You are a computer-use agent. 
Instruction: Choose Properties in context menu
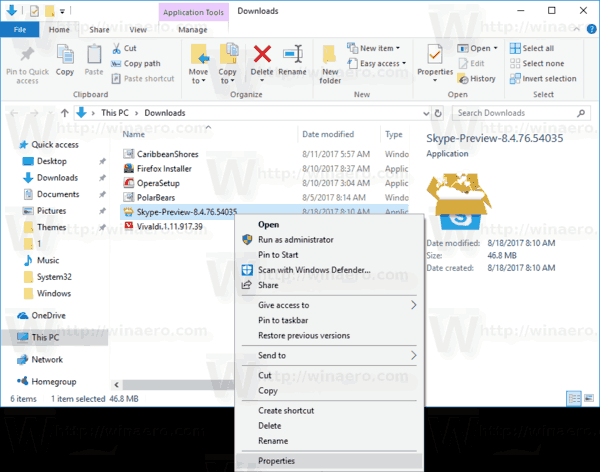(329, 461)
